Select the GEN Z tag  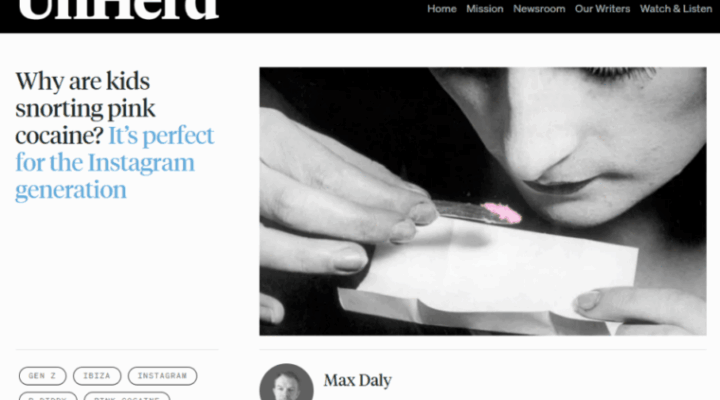point(43,376)
